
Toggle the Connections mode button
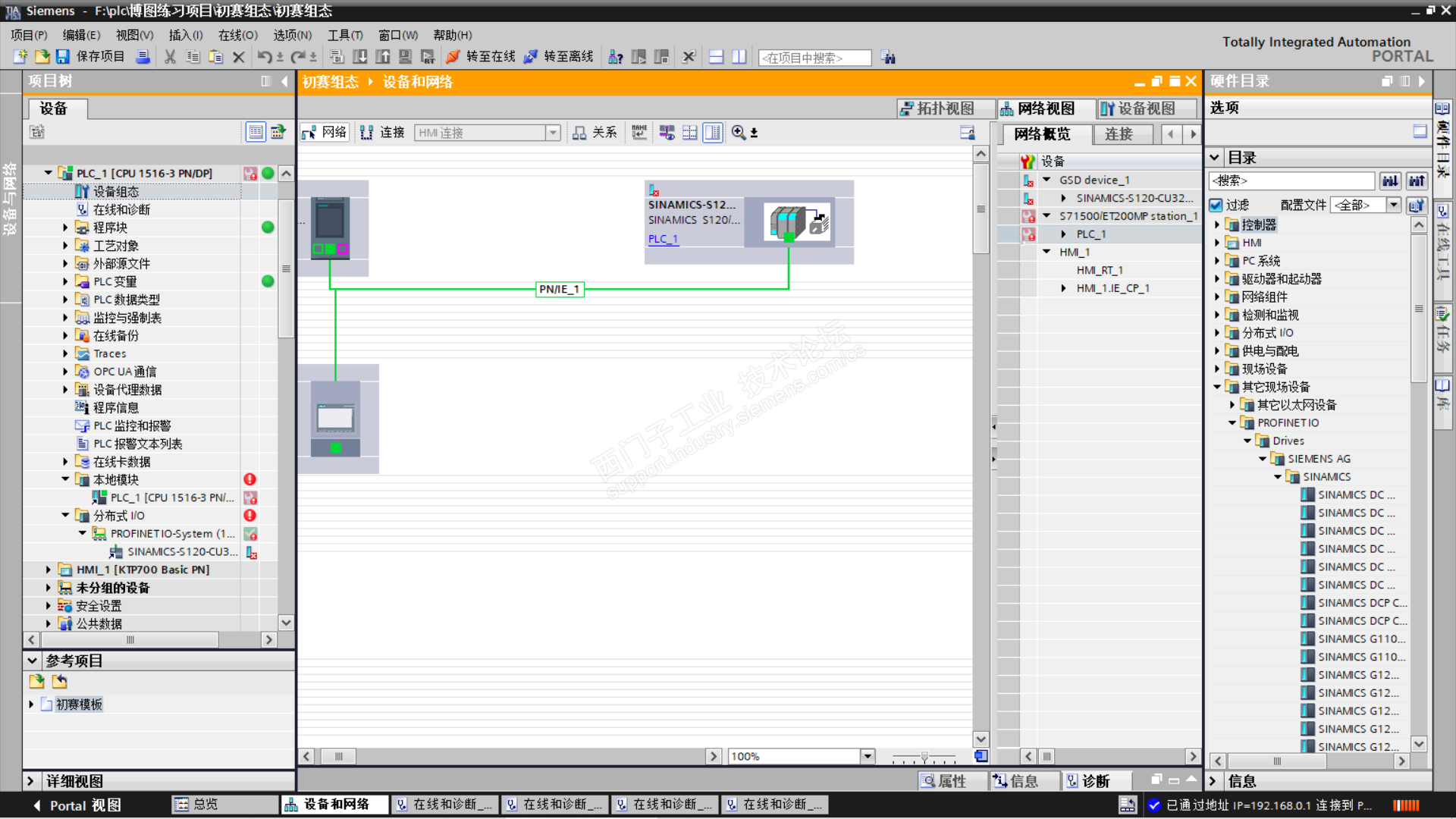pos(382,133)
